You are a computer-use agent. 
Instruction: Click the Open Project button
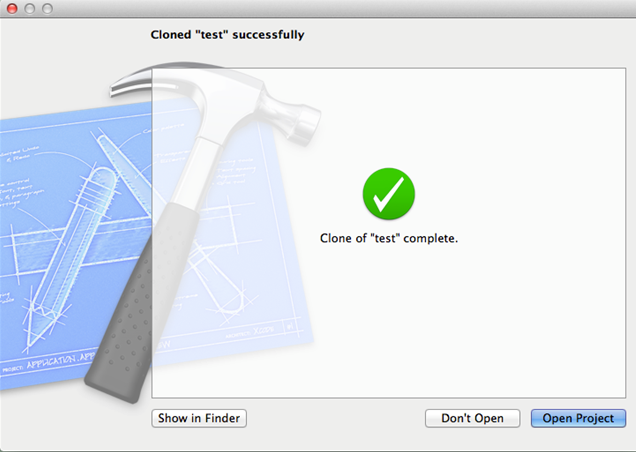(x=578, y=418)
